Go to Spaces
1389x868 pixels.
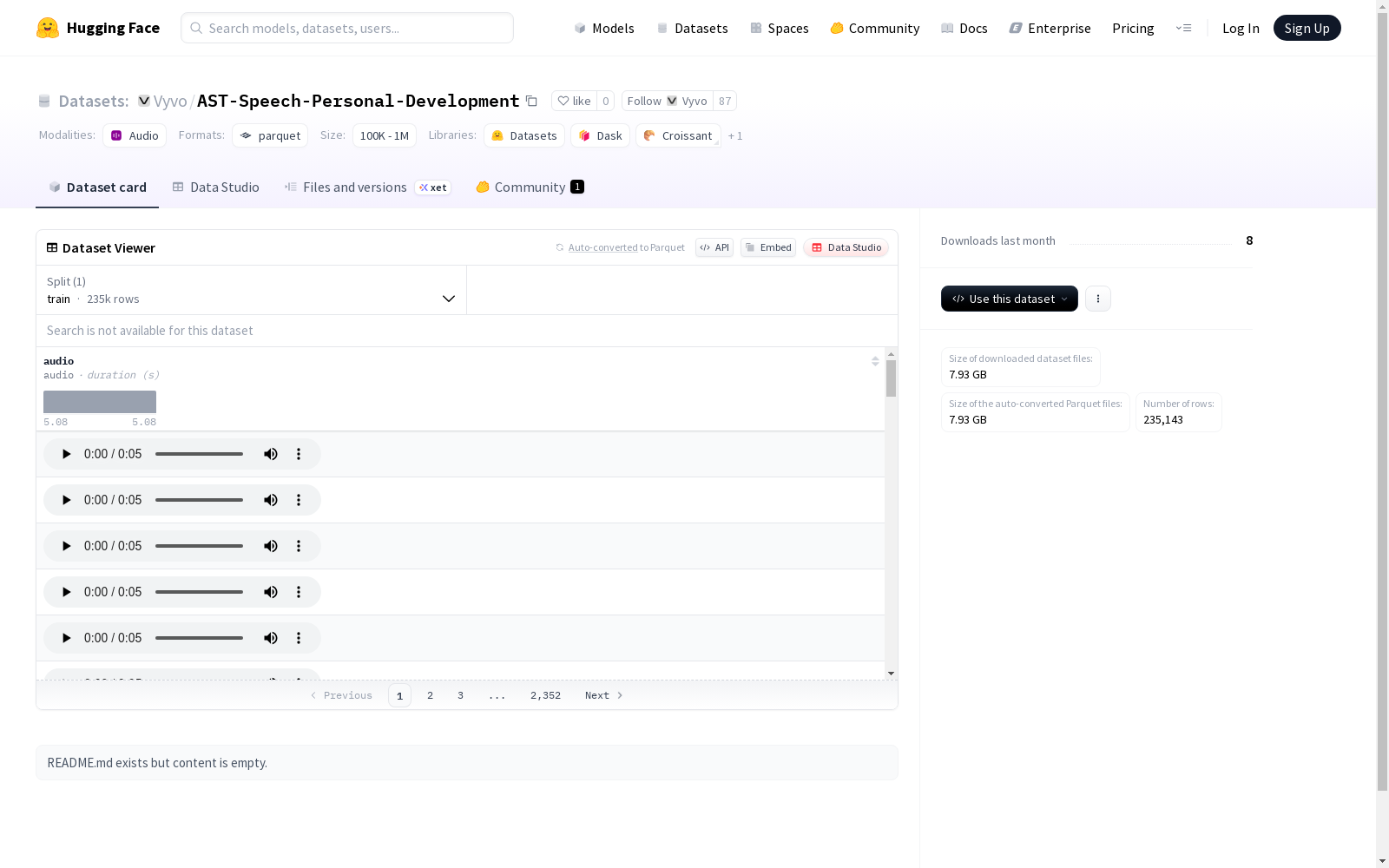coord(780,28)
